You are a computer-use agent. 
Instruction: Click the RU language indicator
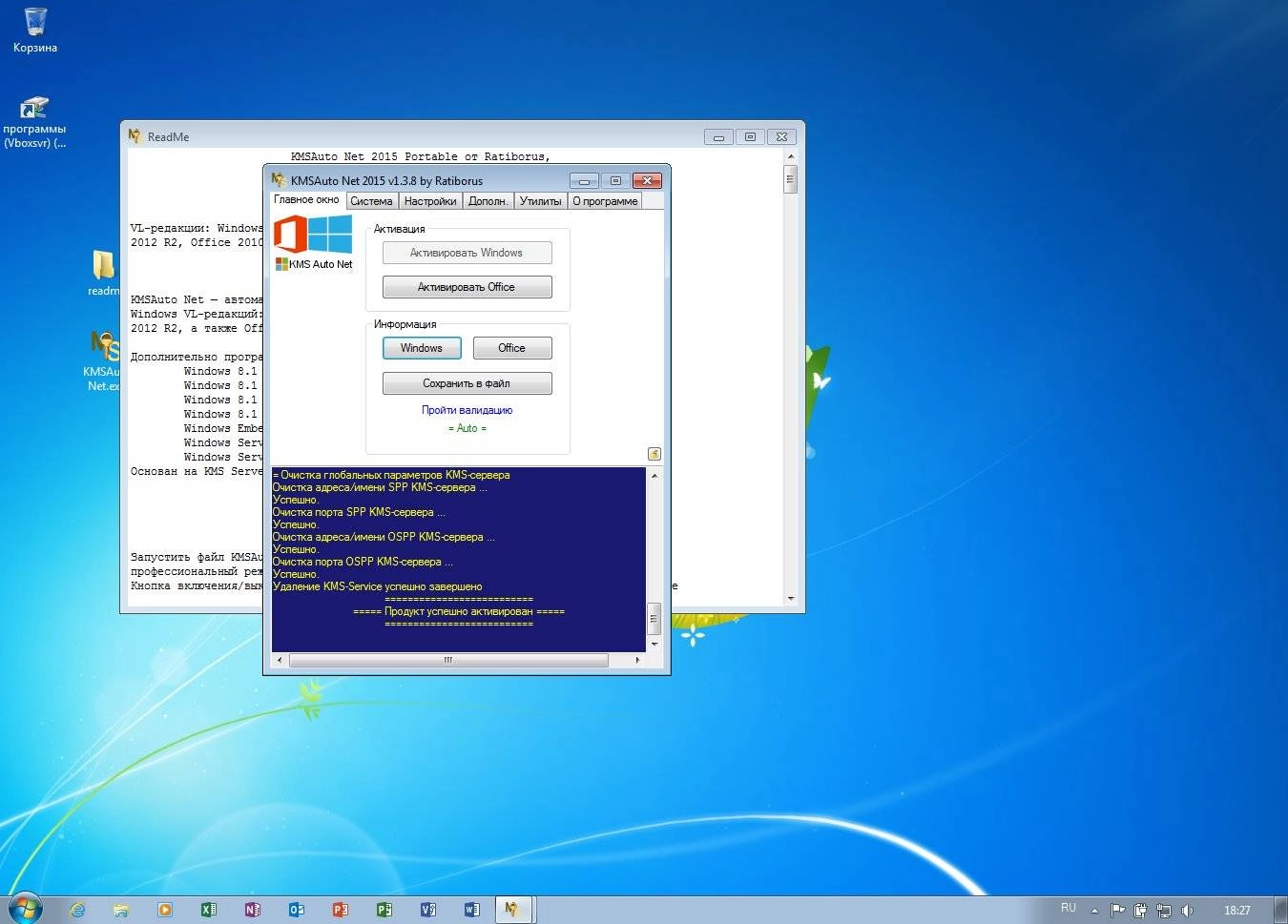click(x=1069, y=908)
